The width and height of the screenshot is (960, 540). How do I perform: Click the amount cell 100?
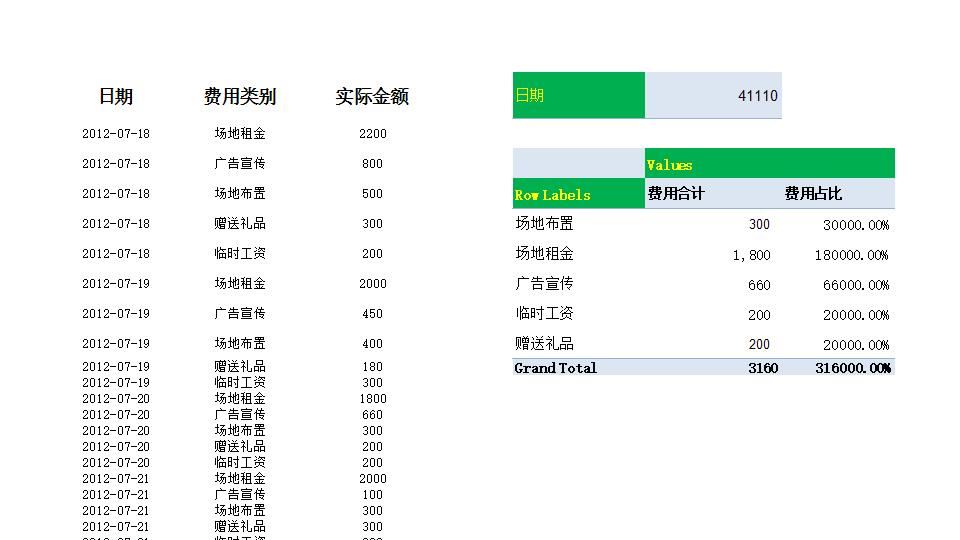coord(372,494)
